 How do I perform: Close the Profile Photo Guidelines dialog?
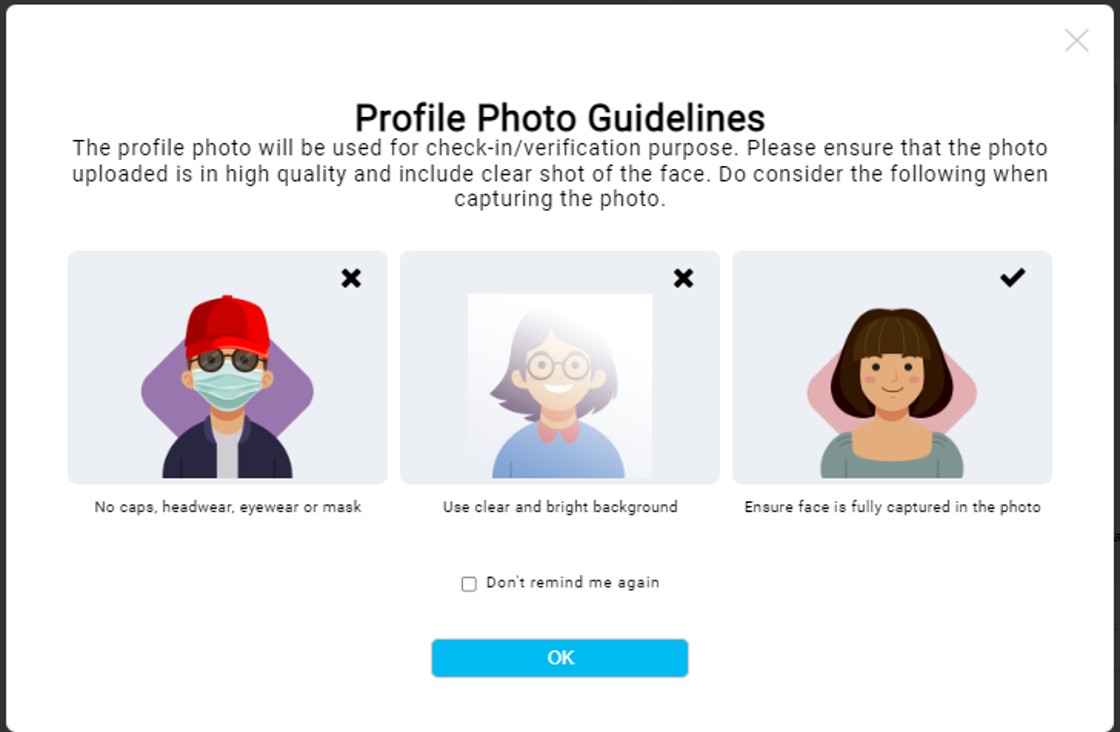pos(1076,40)
